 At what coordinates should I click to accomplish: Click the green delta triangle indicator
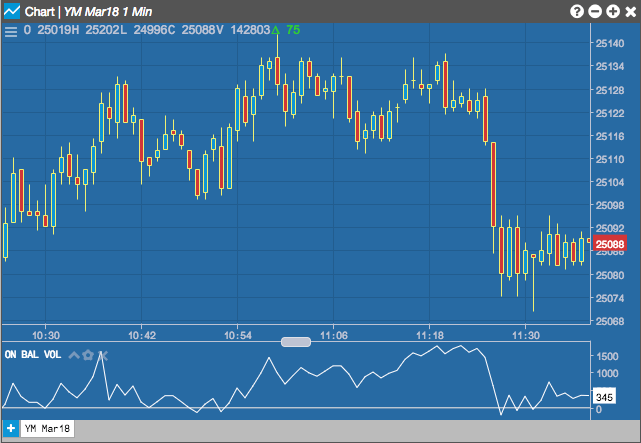[x=276, y=30]
